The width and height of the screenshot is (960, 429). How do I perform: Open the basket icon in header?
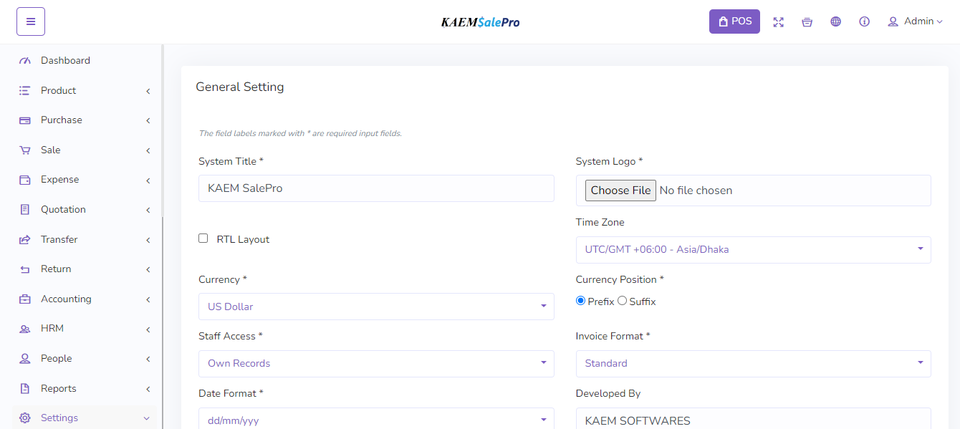807,22
